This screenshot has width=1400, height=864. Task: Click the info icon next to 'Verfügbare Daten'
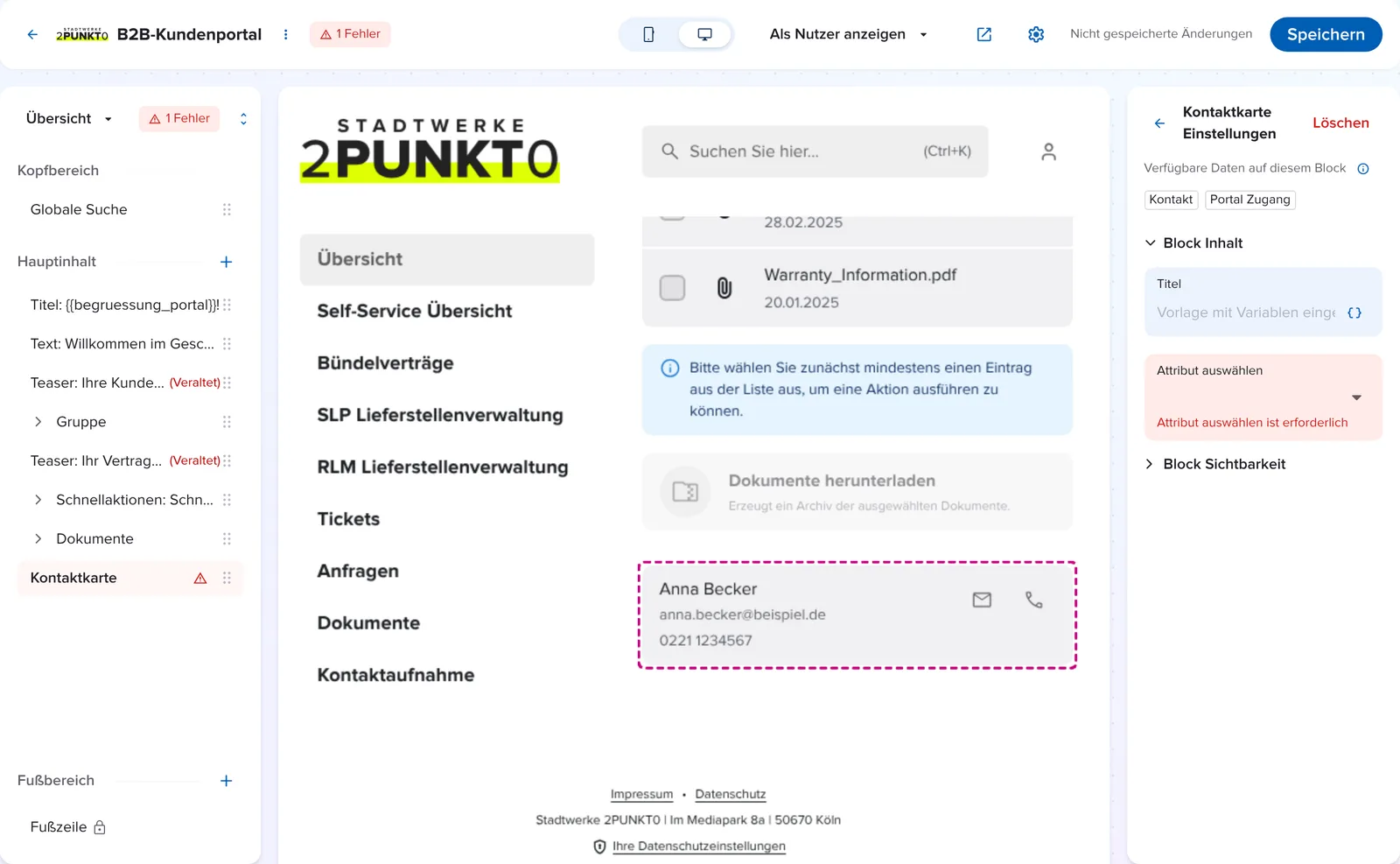pos(1362,169)
